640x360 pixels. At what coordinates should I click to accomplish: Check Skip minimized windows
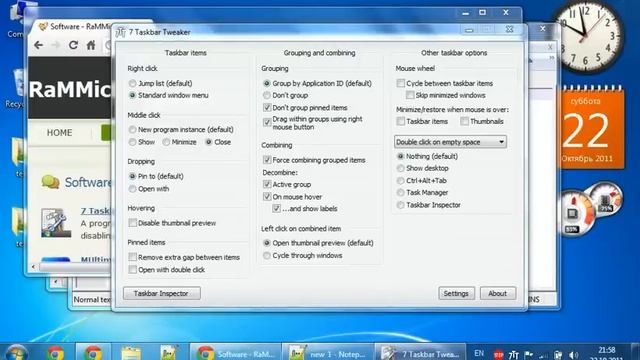click(410, 95)
